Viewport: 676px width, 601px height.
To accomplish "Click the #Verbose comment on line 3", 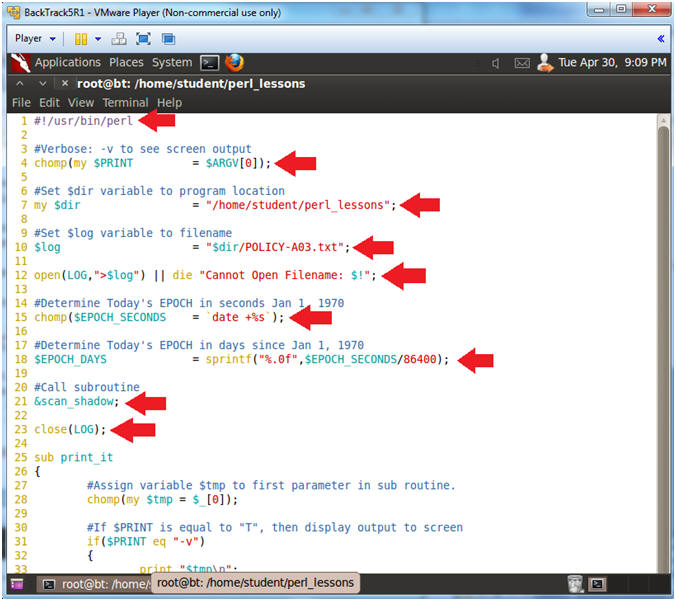I will point(142,149).
